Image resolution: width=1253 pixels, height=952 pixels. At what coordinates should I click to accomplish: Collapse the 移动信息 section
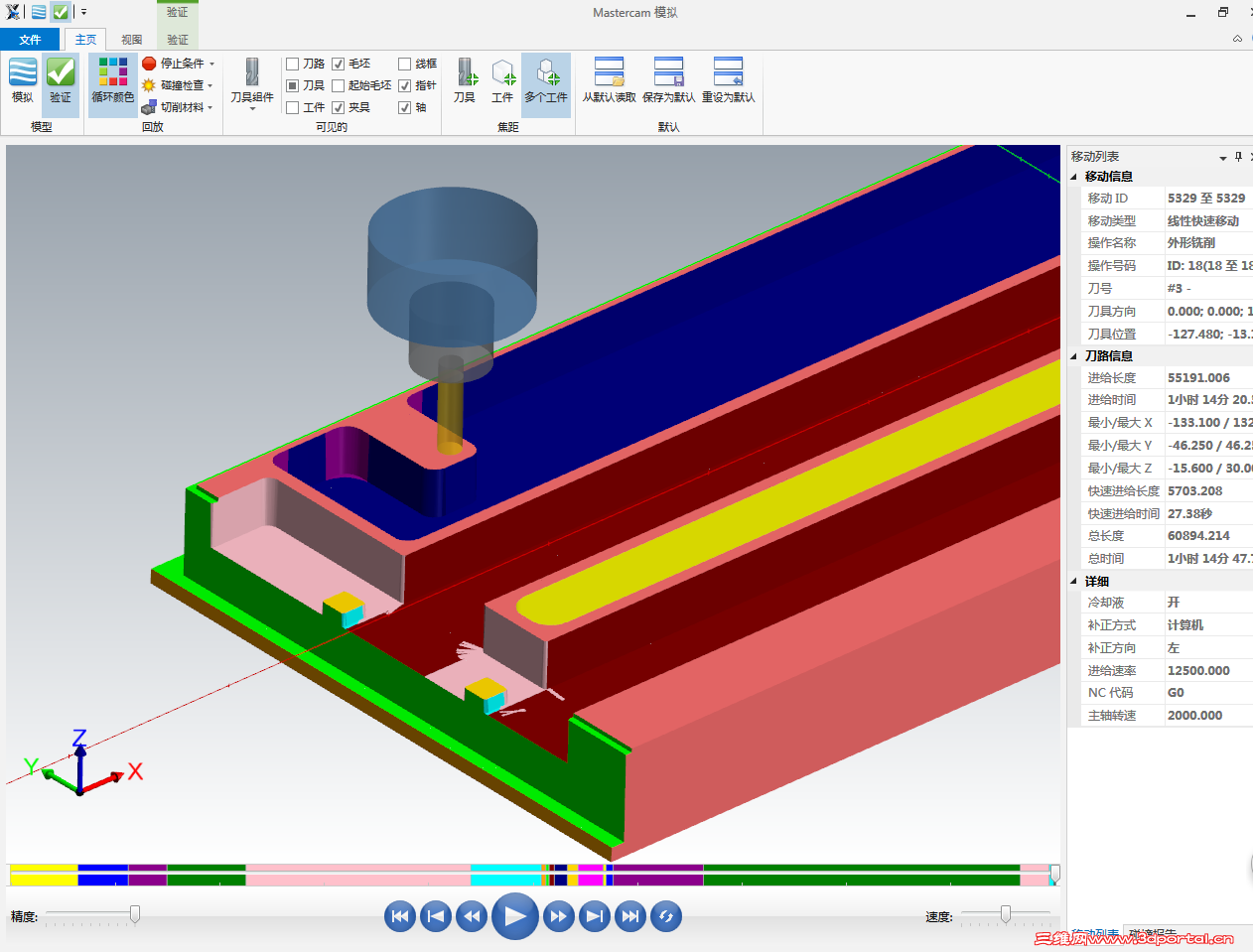pos(1073,177)
